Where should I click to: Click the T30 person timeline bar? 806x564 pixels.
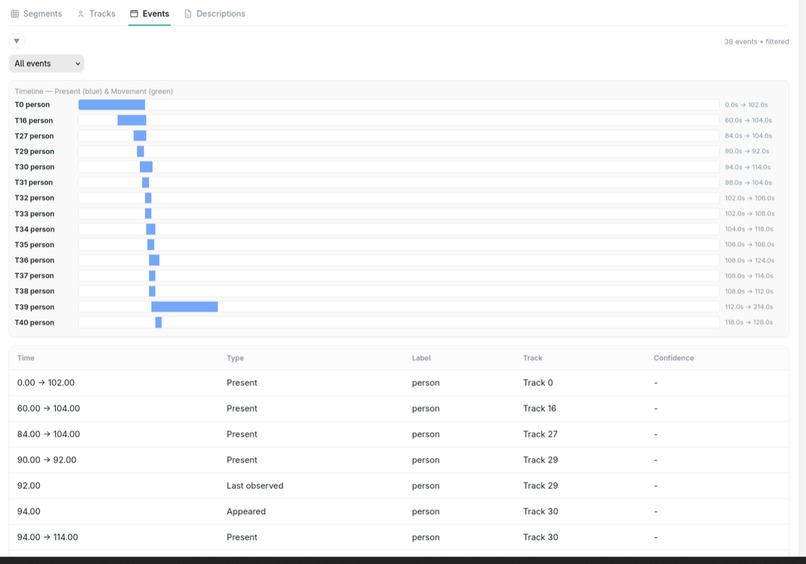[146, 167]
